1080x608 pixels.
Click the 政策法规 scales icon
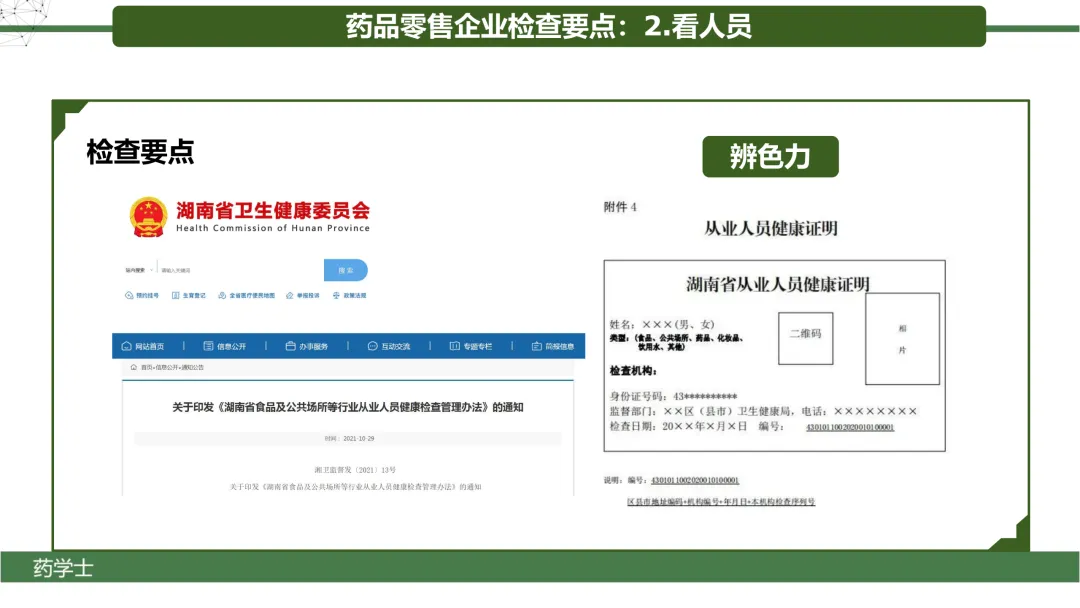[x=336, y=295]
